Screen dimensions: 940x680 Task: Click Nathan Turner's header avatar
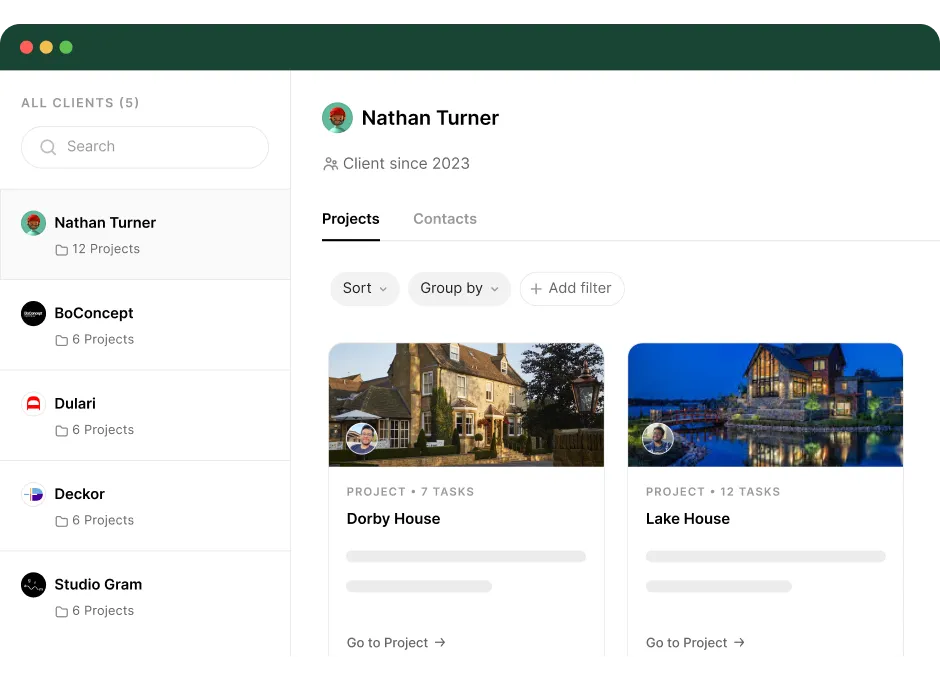point(338,118)
